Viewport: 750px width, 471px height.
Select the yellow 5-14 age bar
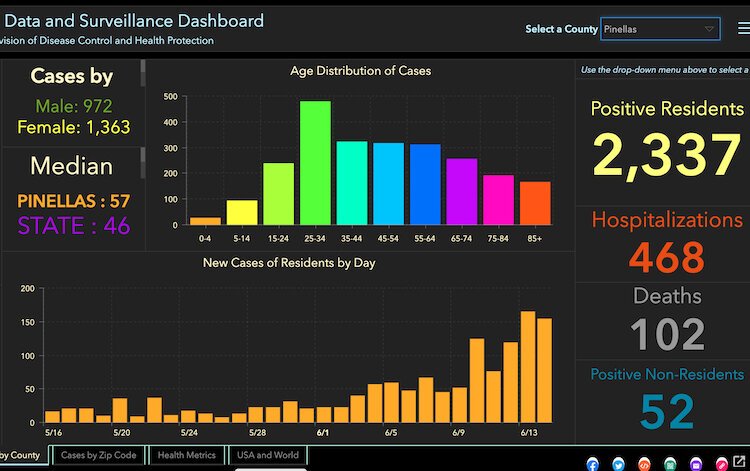(x=242, y=212)
